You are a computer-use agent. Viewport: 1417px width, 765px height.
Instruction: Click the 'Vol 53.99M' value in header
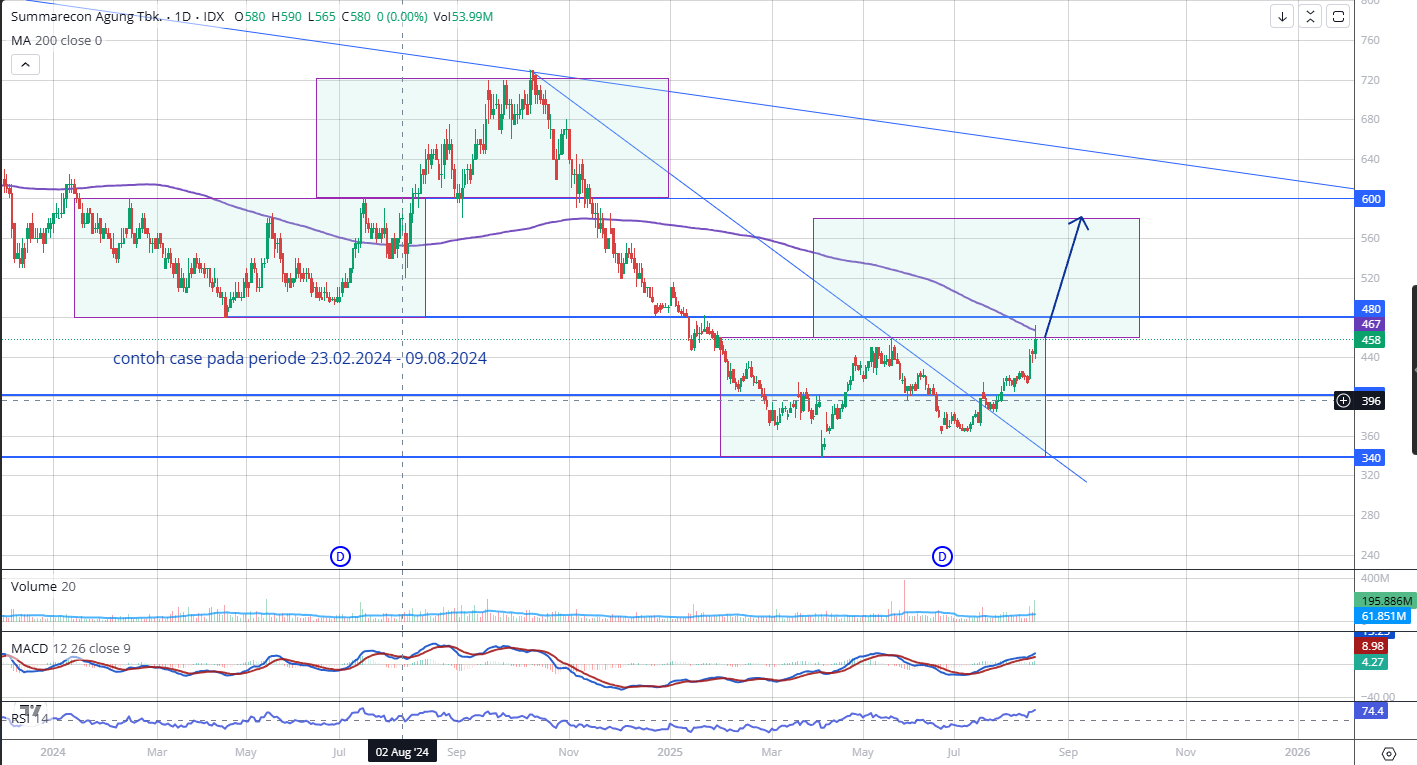point(465,17)
